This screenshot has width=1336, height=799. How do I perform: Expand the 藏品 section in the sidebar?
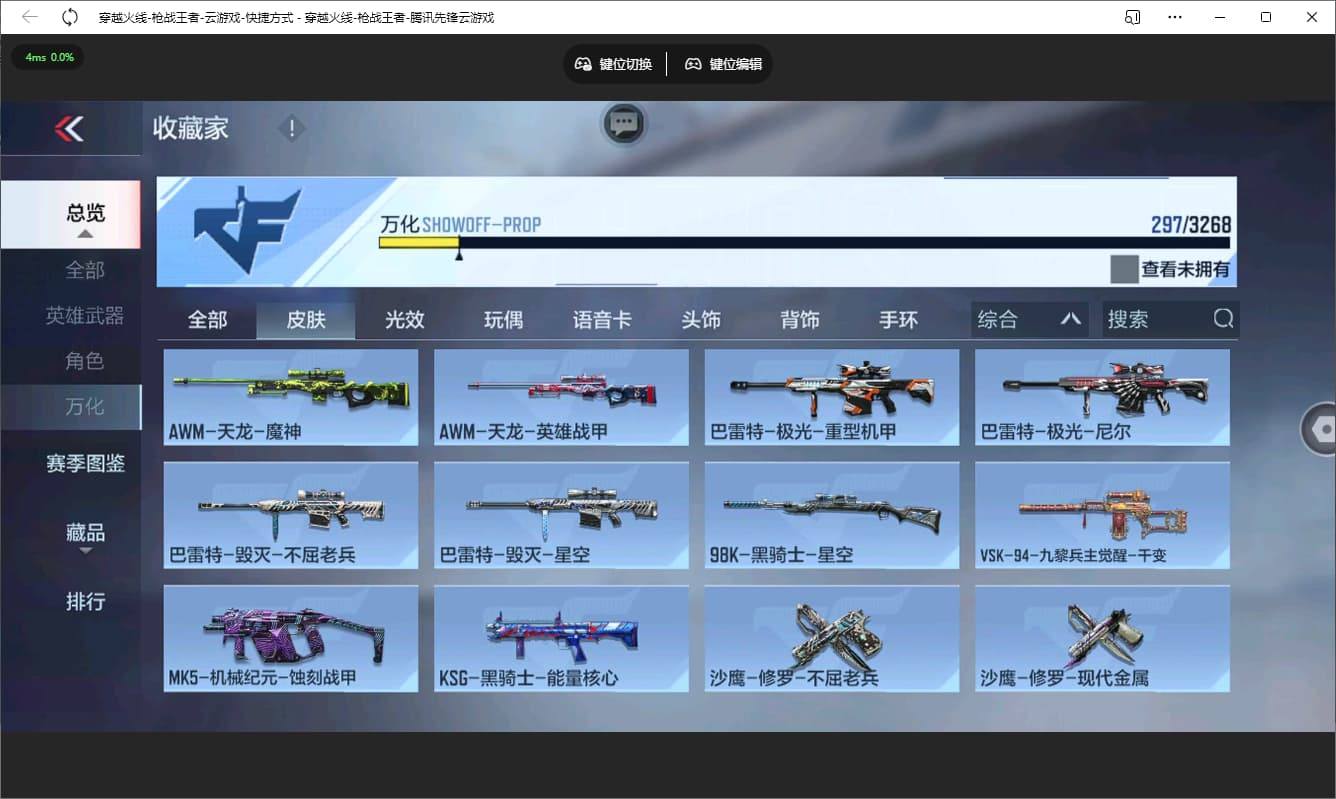[85, 533]
